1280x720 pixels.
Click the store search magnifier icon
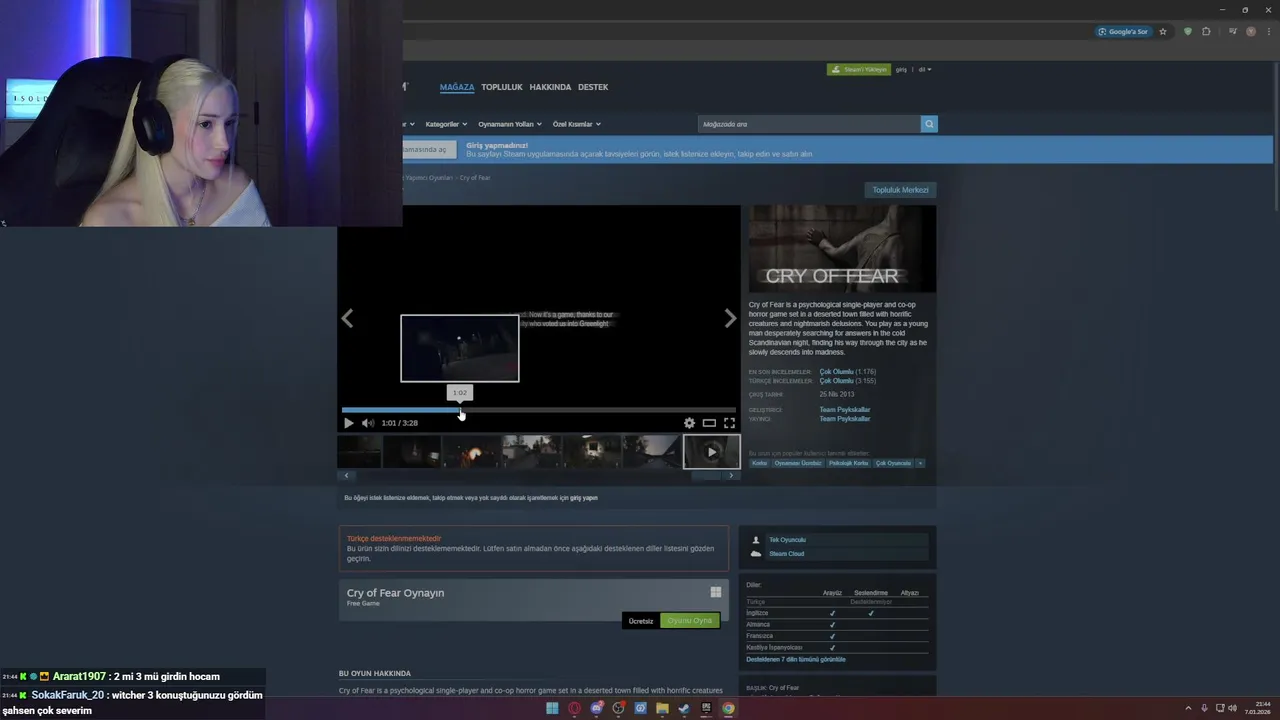tap(929, 124)
